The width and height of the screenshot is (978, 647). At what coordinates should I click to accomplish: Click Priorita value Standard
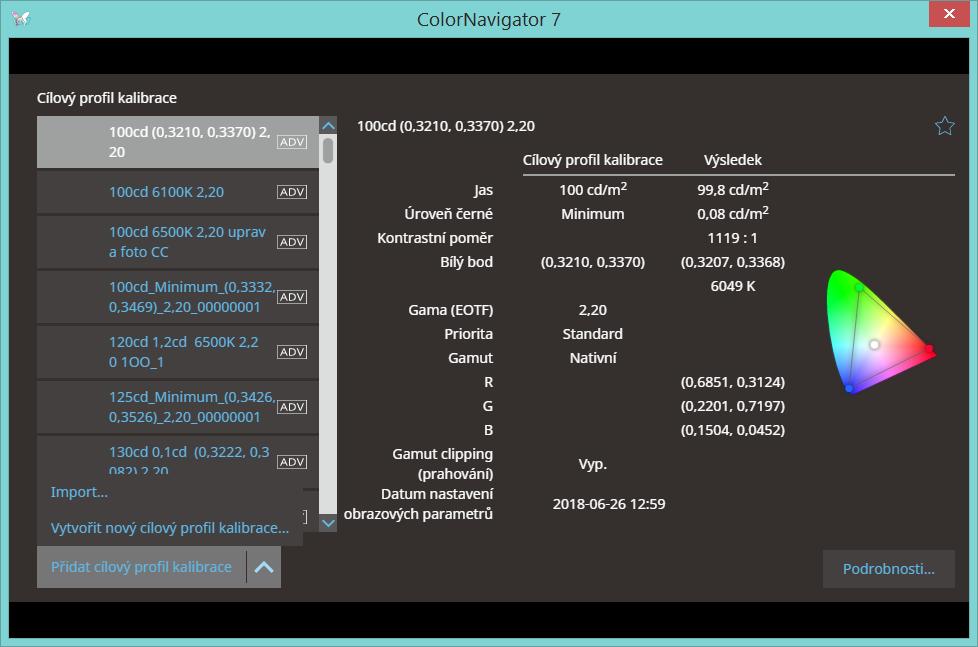[x=593, y=334]
